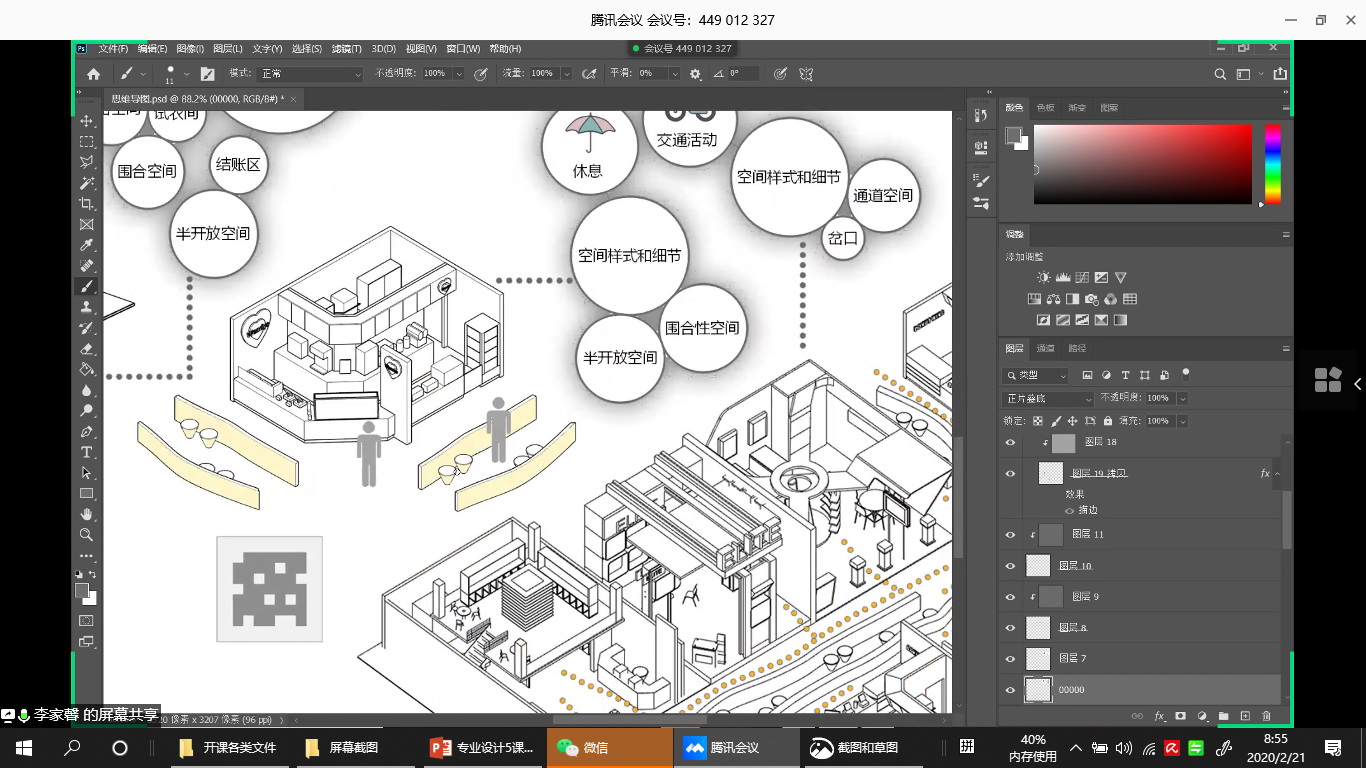
Task: Click the symmetry butterfly icon
Action: tap(806, 74)
